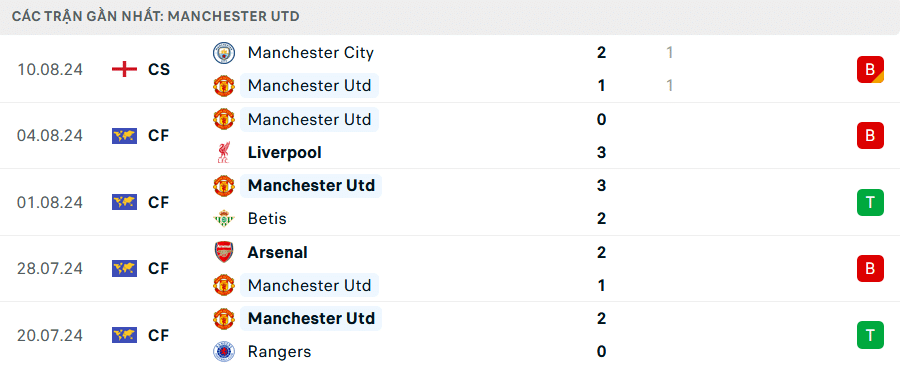
Task: Click the B badge for 10.08.24 match
Action: [870, 69]
